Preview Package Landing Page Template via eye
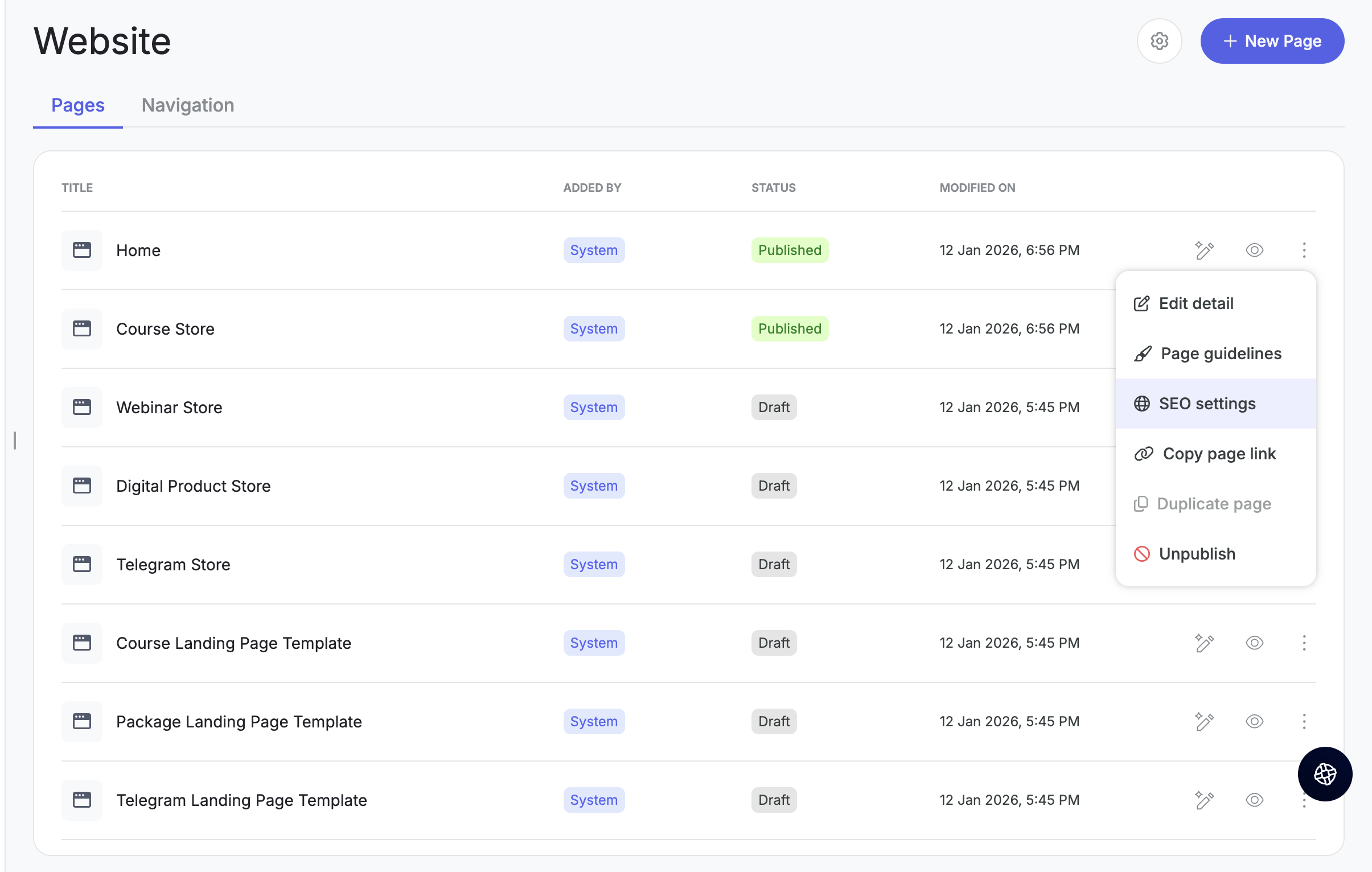The width and height of the screenshot is (1372, 872). [x=1254, y=722]
